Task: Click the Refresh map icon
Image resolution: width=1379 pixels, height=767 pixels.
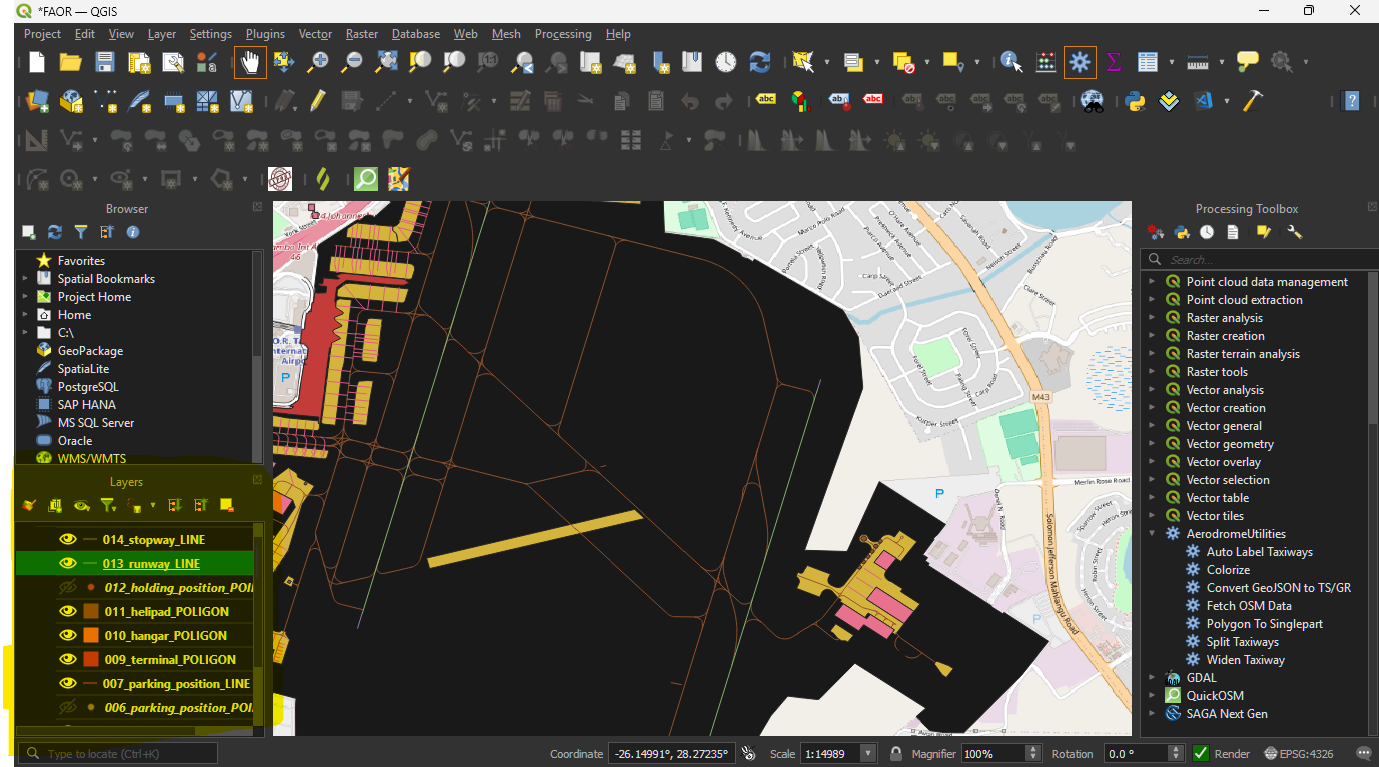Action: [x=760, y=62]
